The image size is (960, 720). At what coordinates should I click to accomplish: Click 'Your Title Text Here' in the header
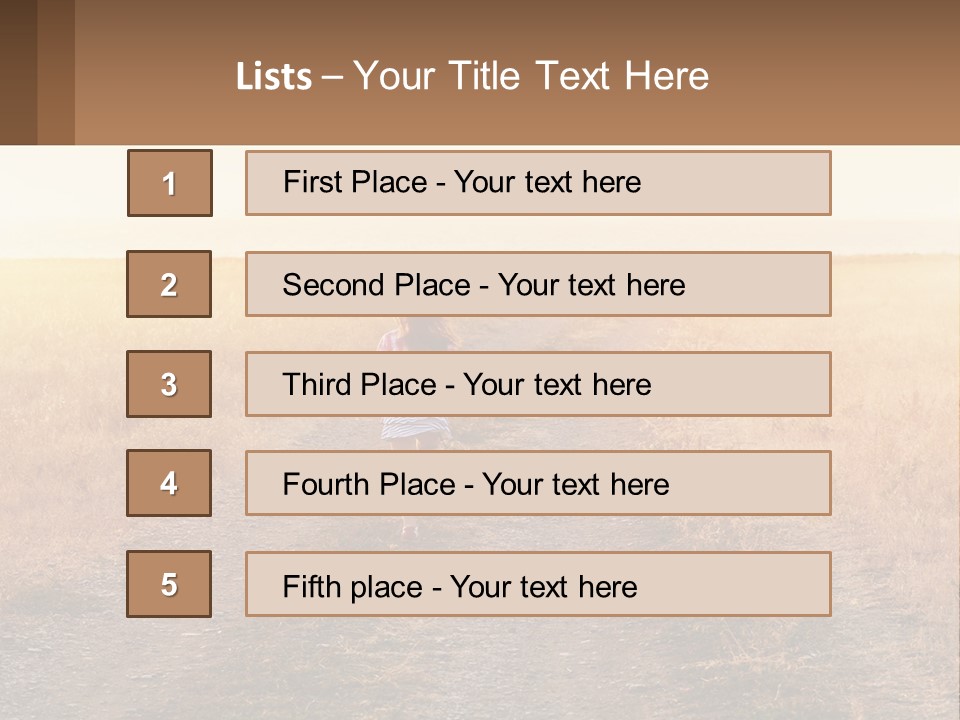point(531,76)
